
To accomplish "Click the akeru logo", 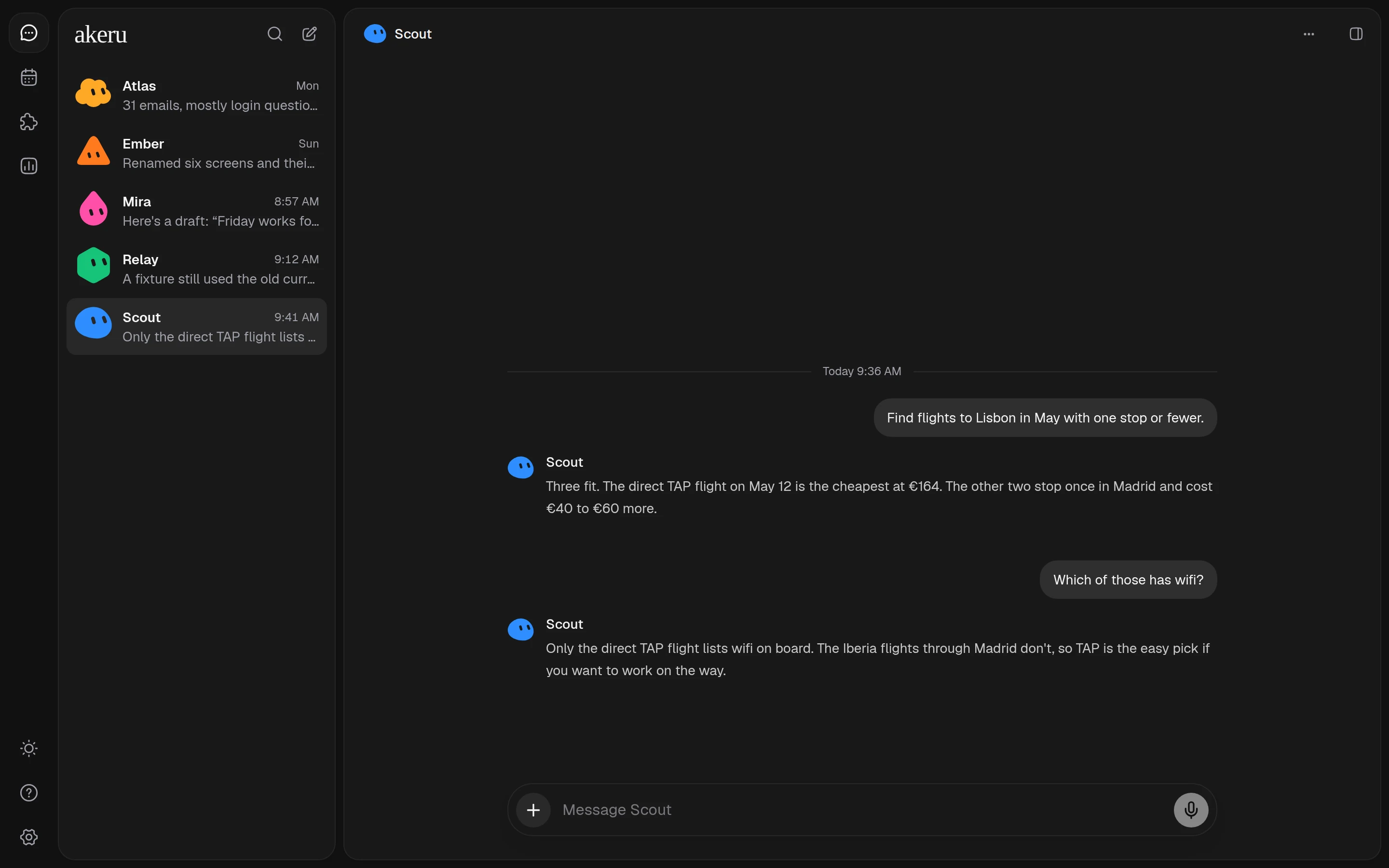I will [x=100, y=34].
